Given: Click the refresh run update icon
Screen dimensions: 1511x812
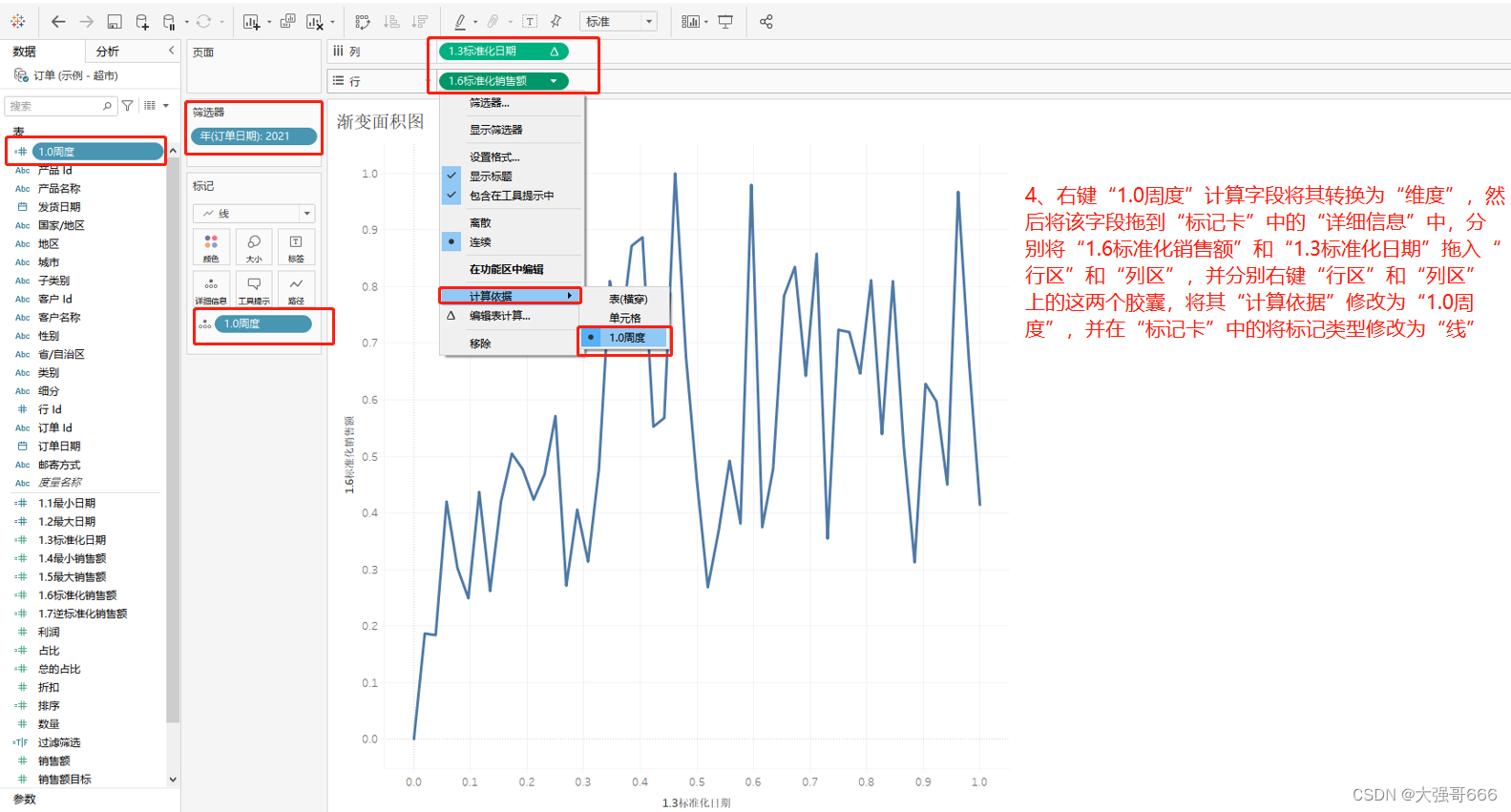Looking at the screenshot, I should [203, 21].
